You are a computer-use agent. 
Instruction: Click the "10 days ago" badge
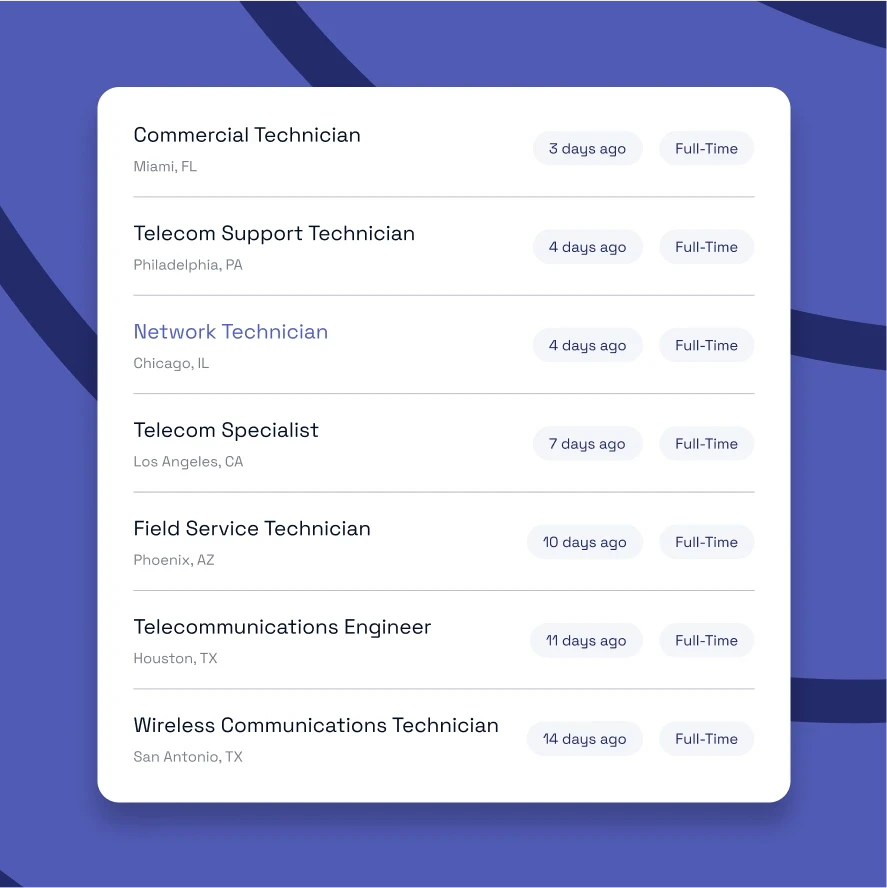tap(585, 542)
